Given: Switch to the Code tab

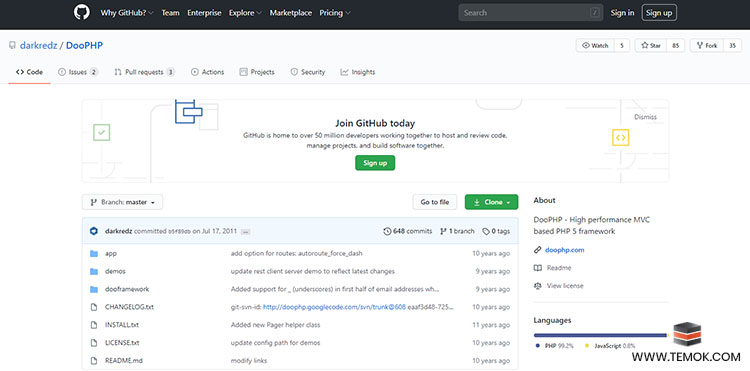Looking at the screenshot, I should (x=29, y=72).
